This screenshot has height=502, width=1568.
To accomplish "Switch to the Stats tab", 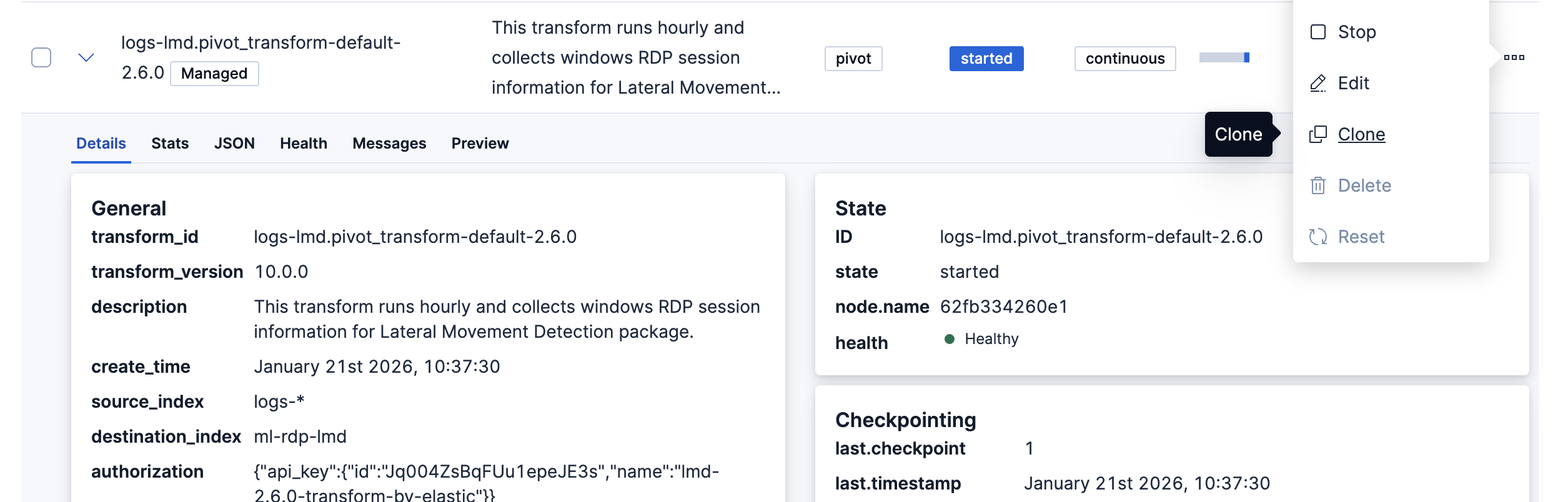I will (170, 144).
